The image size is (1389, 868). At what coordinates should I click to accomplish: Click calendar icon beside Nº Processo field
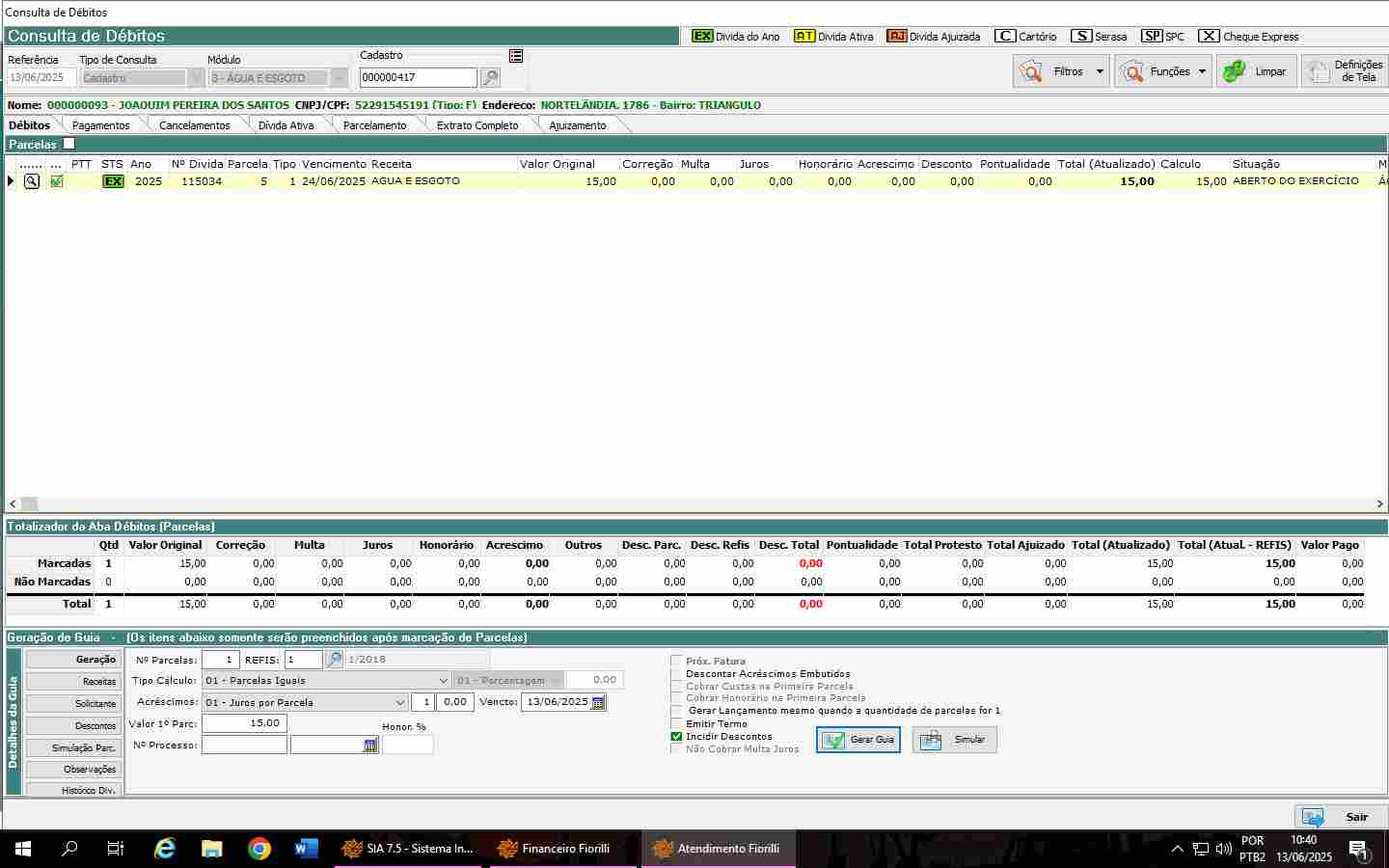[370, 746]
